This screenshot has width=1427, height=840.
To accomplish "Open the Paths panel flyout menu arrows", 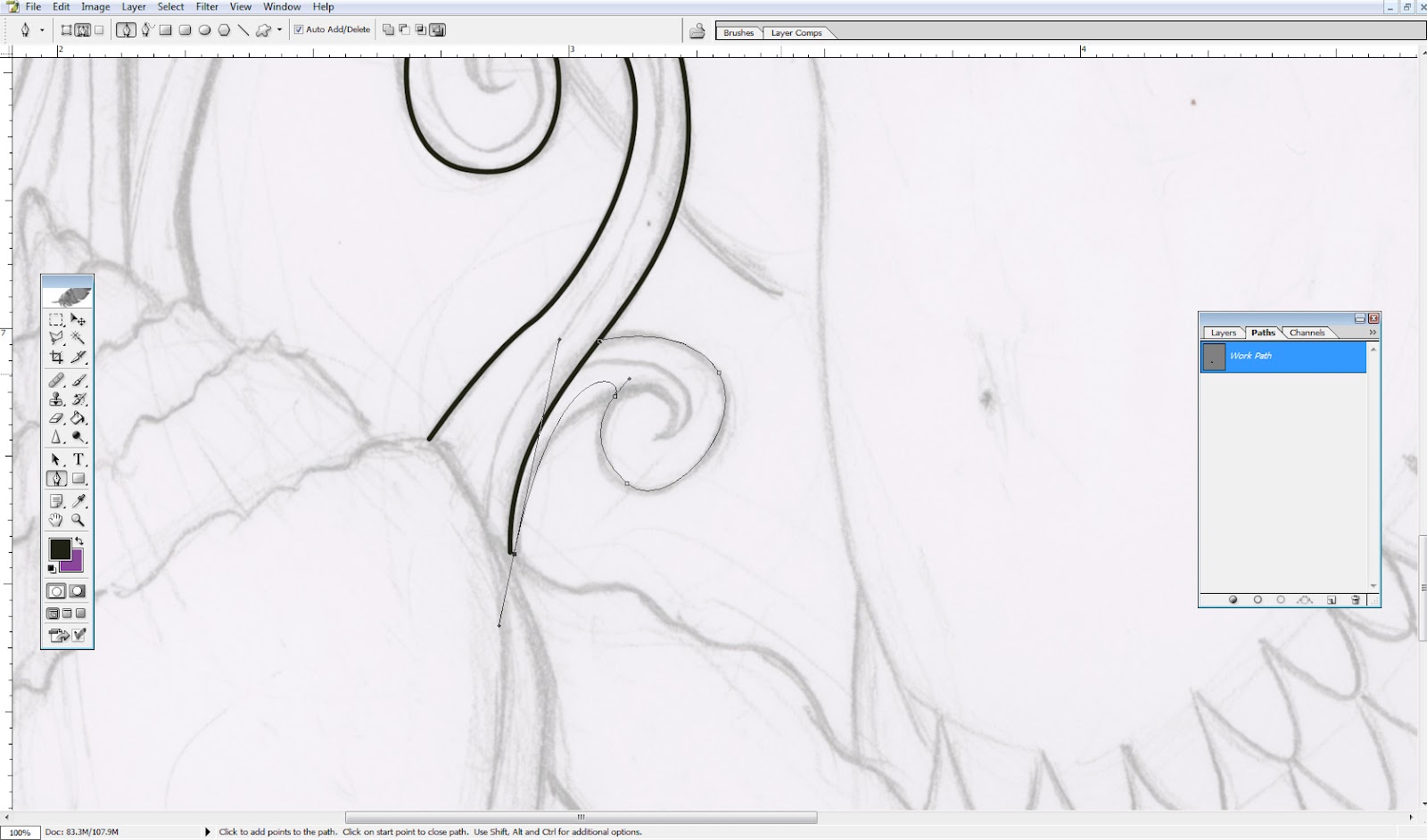I will pyautogui.click(x=1371, y=332).
